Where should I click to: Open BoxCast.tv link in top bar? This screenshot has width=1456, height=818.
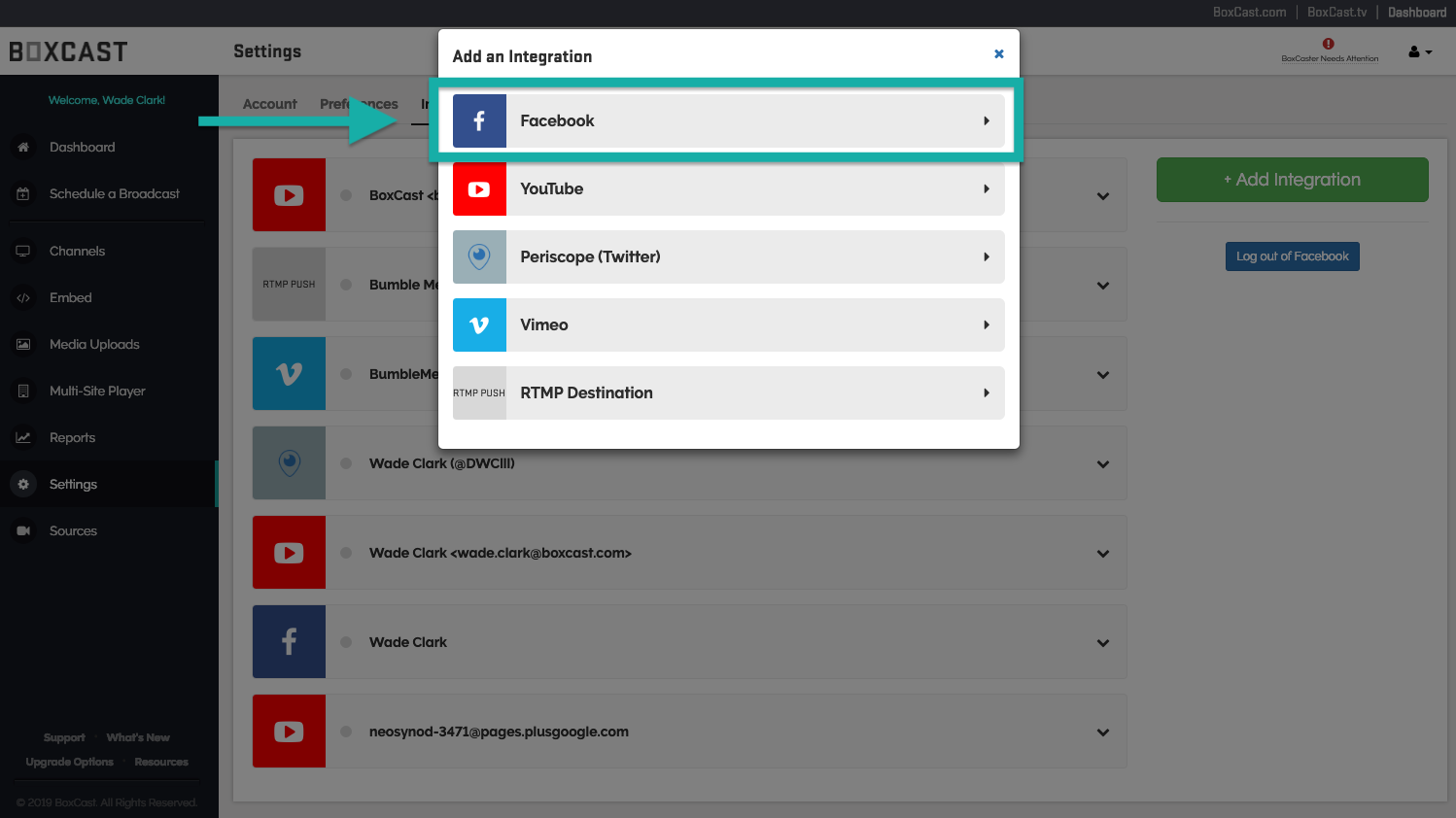pyautogui.click(x=1336, y=13)
